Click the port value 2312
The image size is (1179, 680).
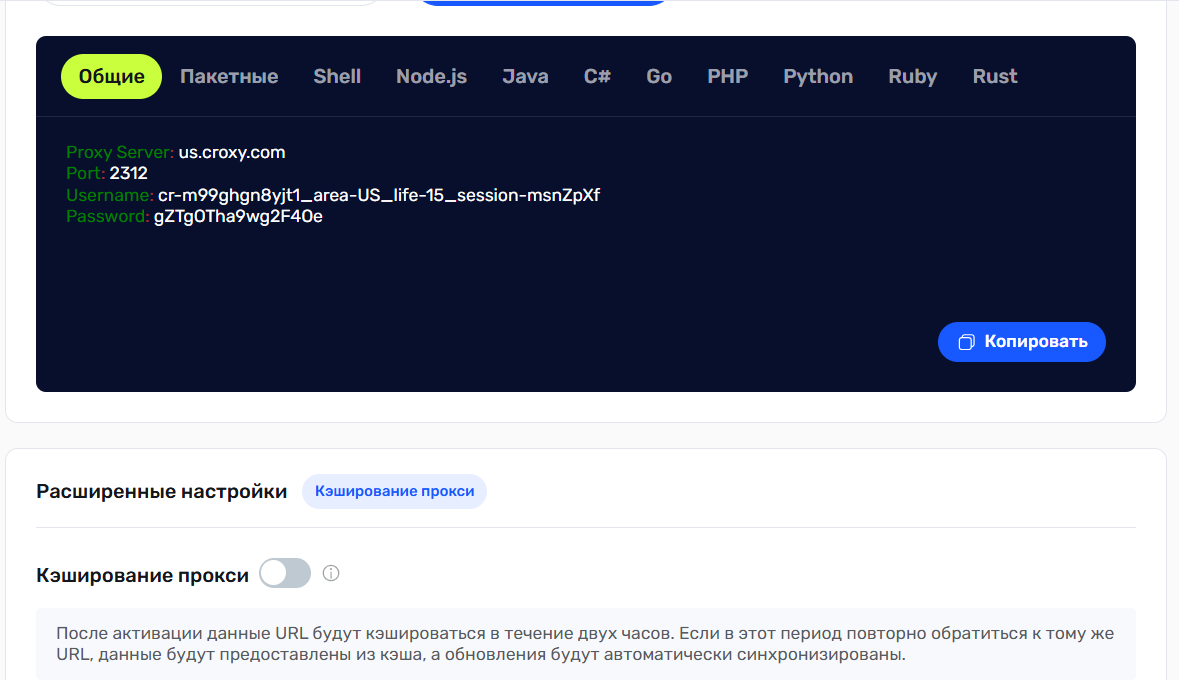pos(128,174)
